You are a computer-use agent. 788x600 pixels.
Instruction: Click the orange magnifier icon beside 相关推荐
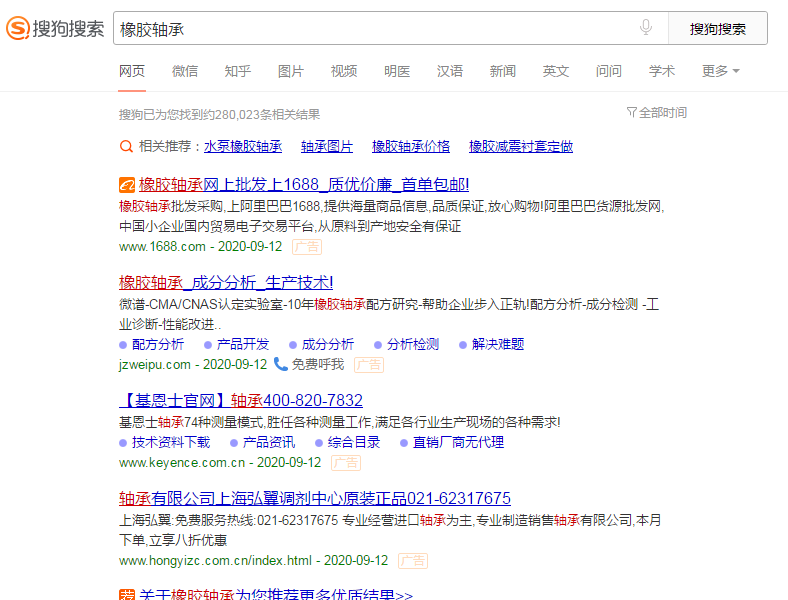126,146
